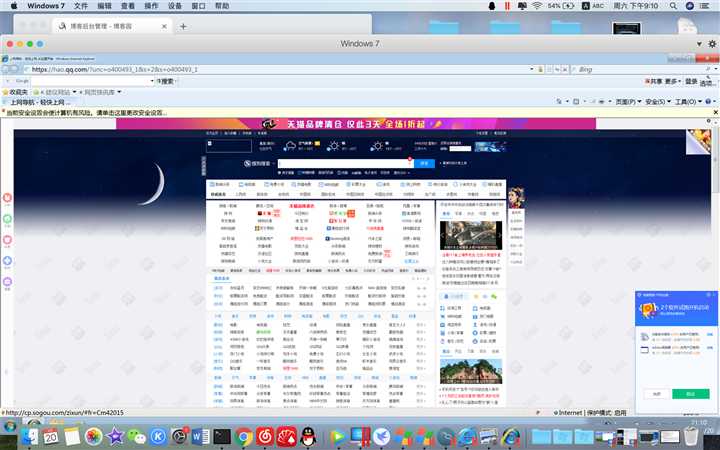The image size is (720, 450).
Task: Open the Trash in the Dock
Action: coord(692,436)
